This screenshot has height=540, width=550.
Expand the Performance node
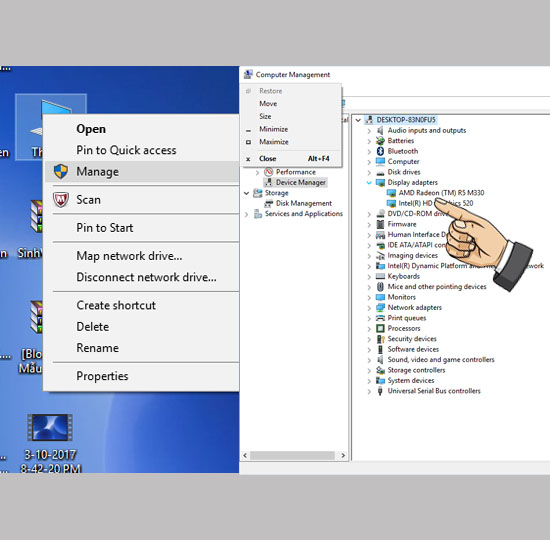click(257, 172)
